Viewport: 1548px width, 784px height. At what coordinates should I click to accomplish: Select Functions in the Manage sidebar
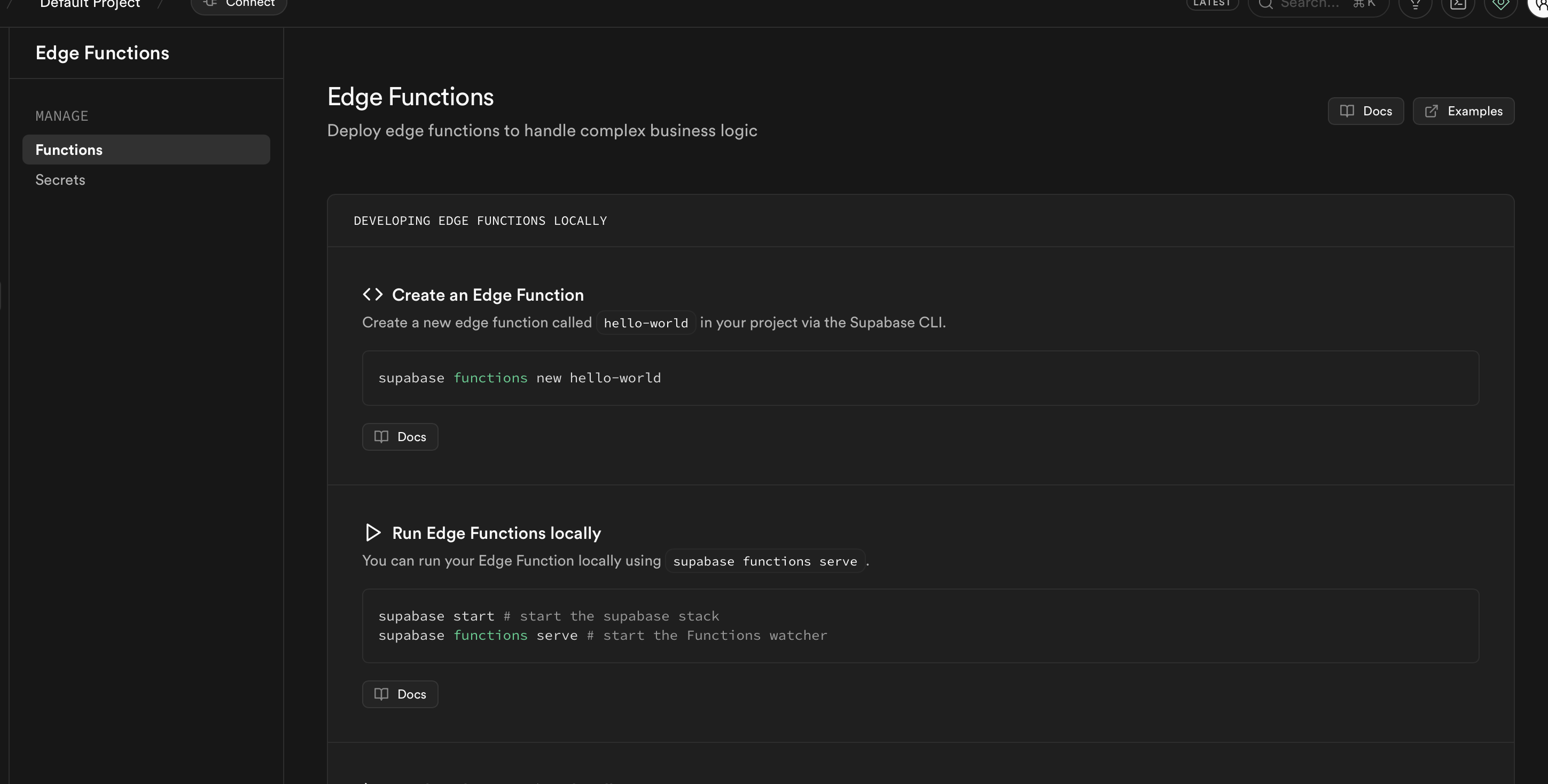pyautogui.click(x=146, y=150)
